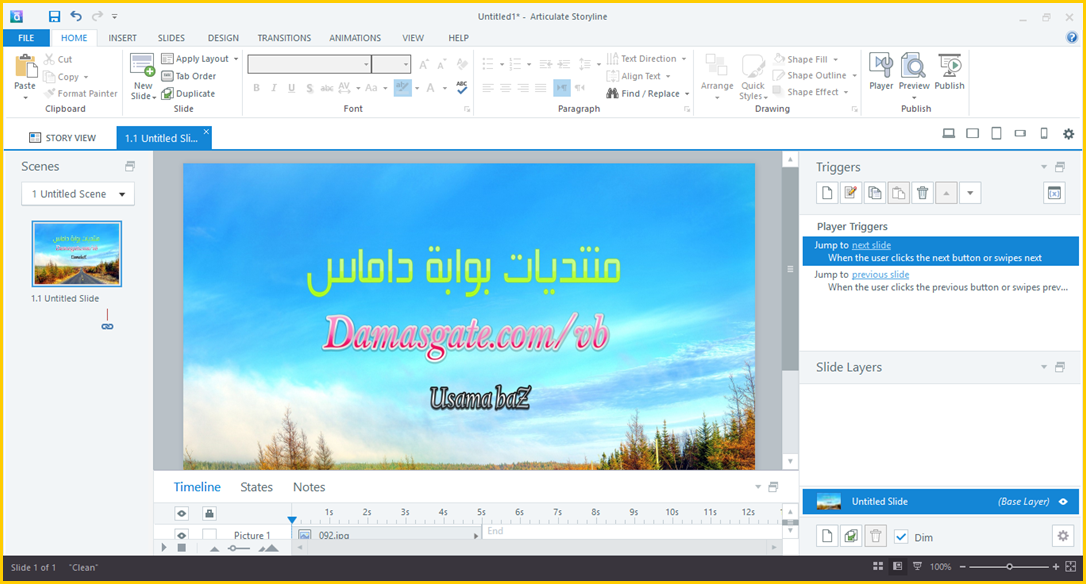Open the DESIGN ribbon tab
The height and width of the screenshot is (584, 1086).
pos(223,38)
